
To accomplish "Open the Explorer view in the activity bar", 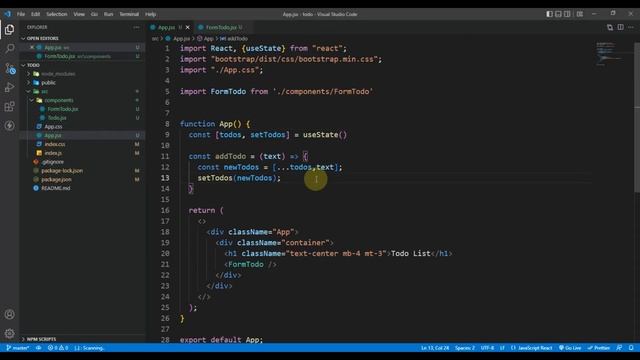I will pyautogui.click(x=9, y=29).
